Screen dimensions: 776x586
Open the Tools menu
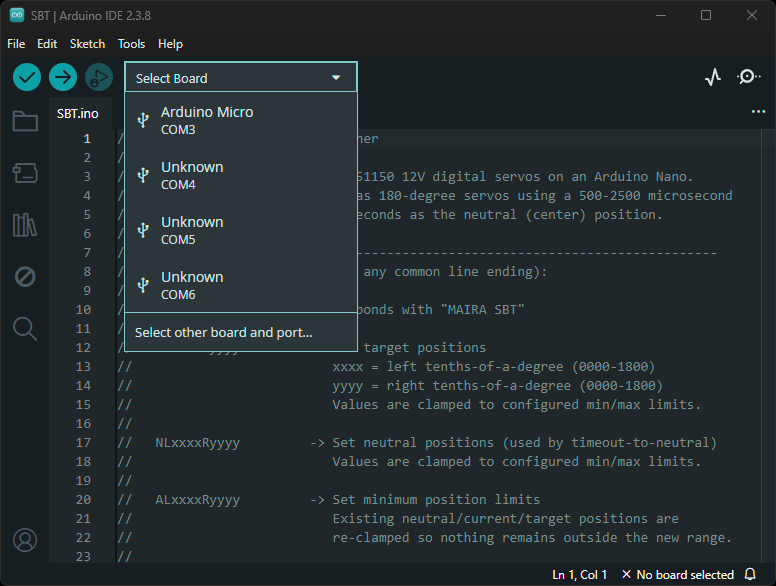pyautogui.click(x=131, y=44)
